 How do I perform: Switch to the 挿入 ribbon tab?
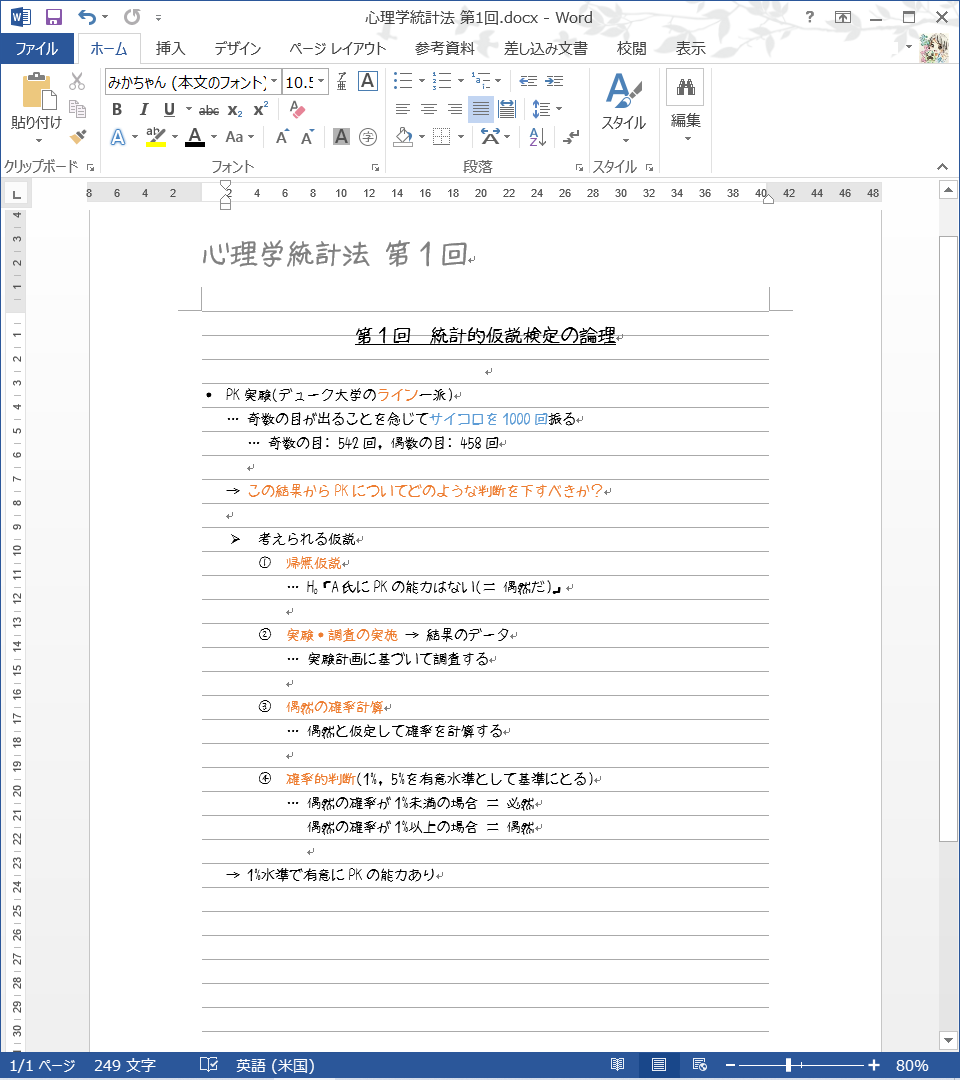170,48
